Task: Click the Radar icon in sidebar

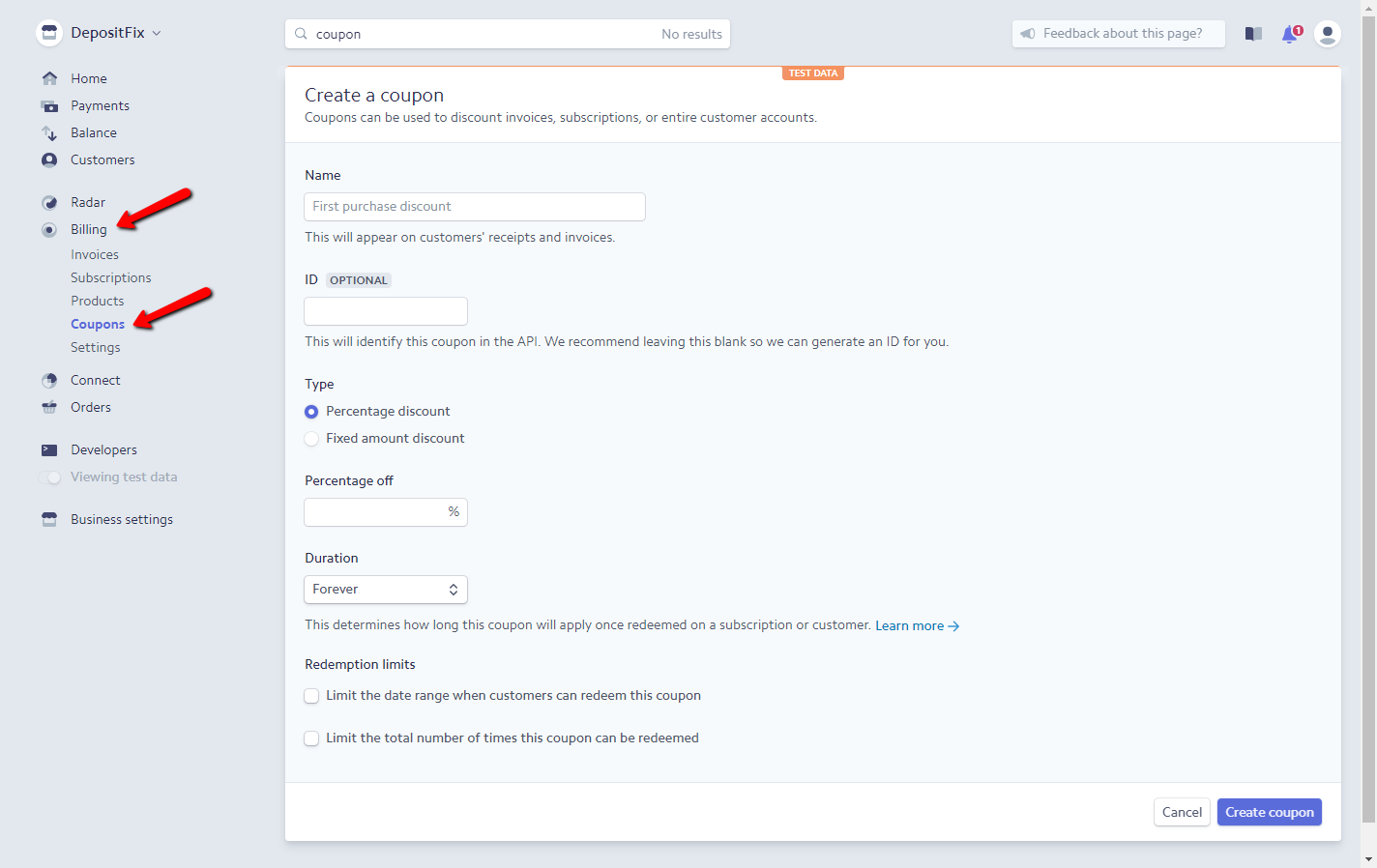Action: tap(49, 202)
